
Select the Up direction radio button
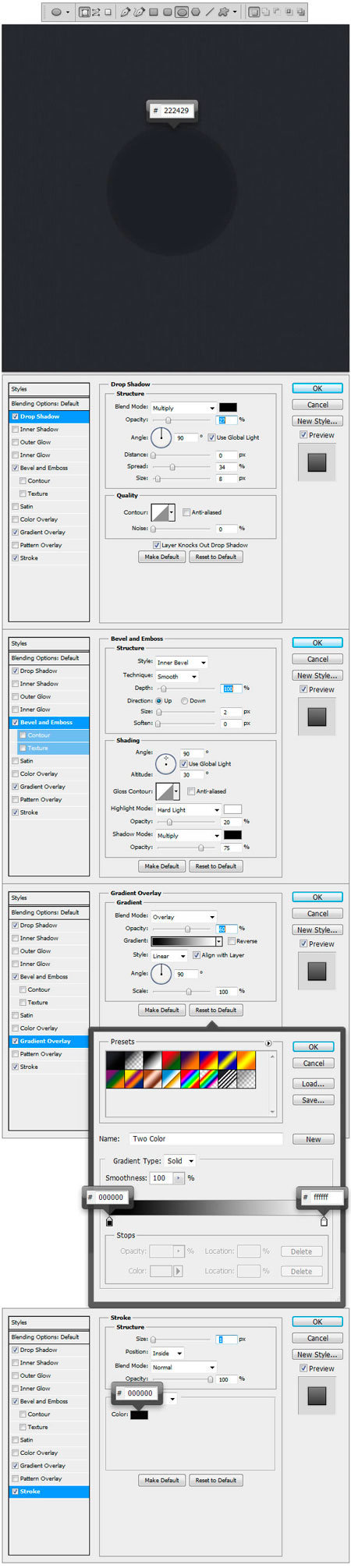(158, 701)
